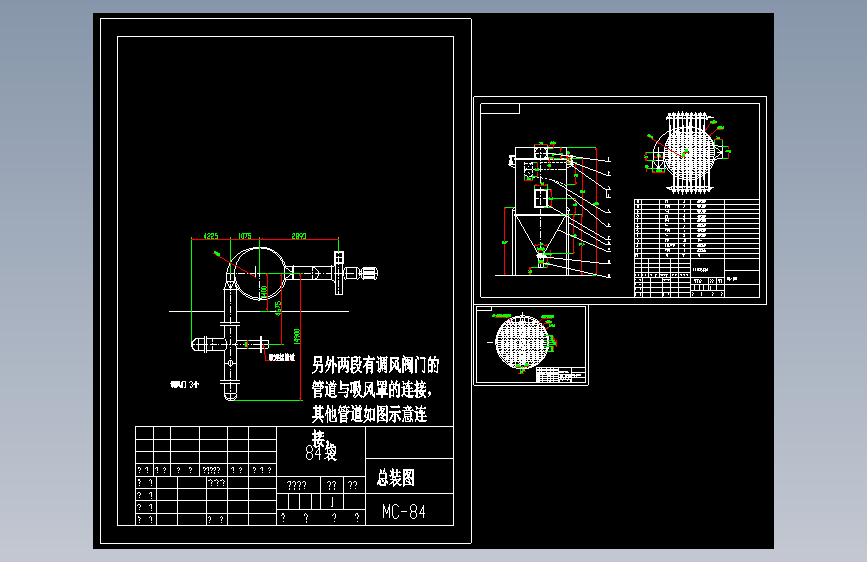Click the fan motor at right end of horizontal duct
The height and width of the screenshot is (562, 867).
(x=368, y=273)
